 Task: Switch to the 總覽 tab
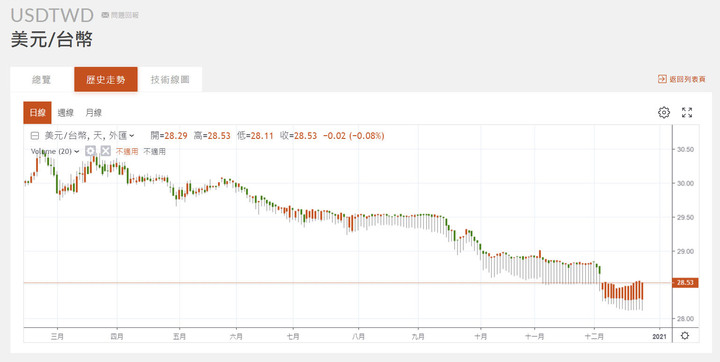pyautogui.click(x=42, y=79)
